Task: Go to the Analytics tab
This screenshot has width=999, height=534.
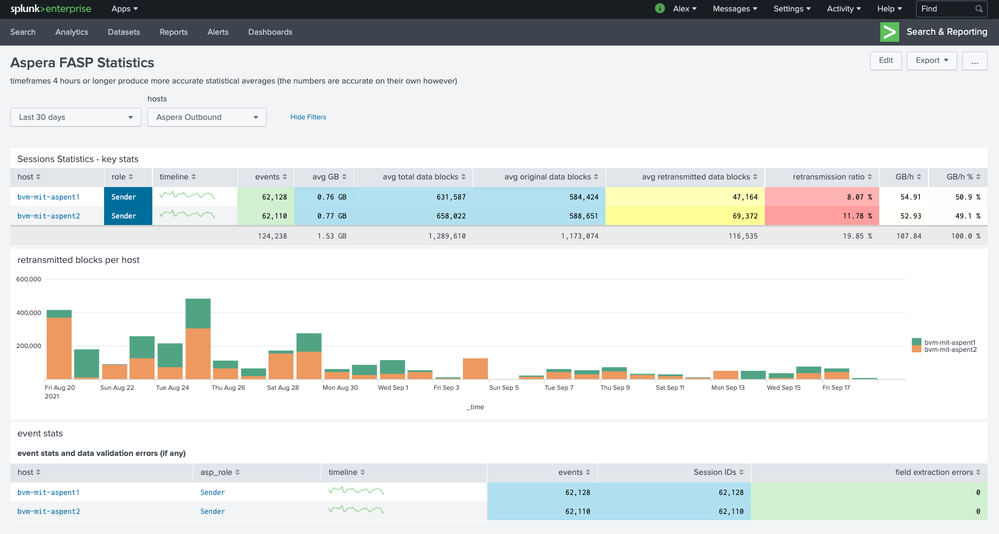Action: pos(71,32)
